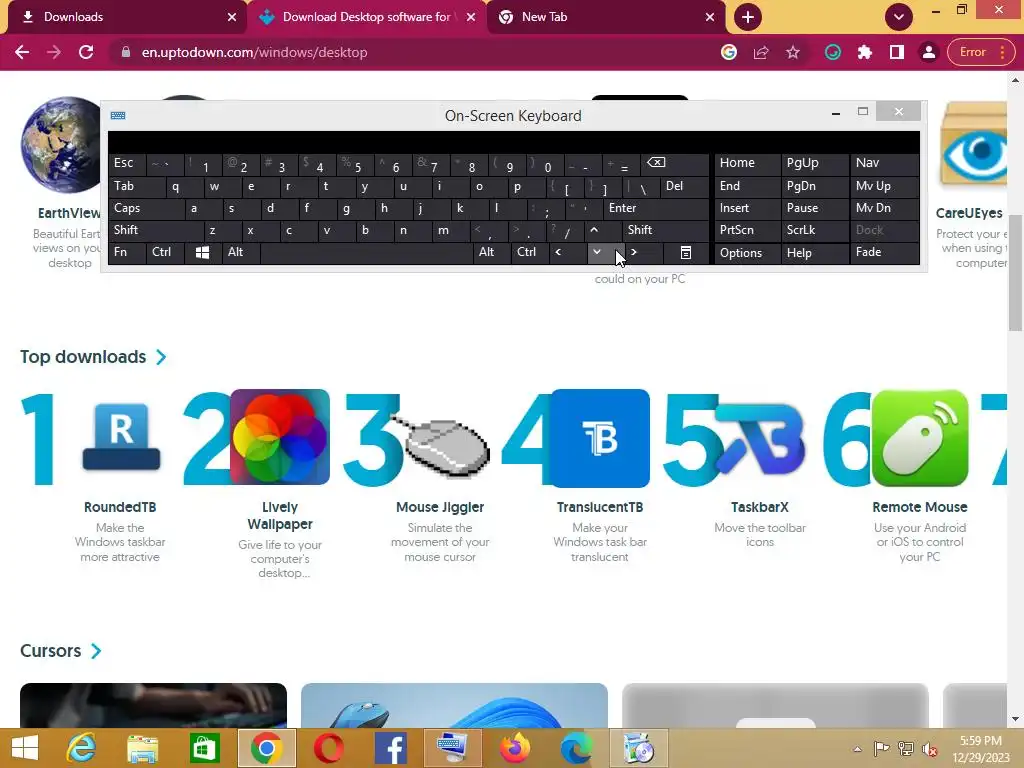This screenshot has height=768, width=1024.
Task: Show hidden system tray icons arrow
Action: coord(857,748)
